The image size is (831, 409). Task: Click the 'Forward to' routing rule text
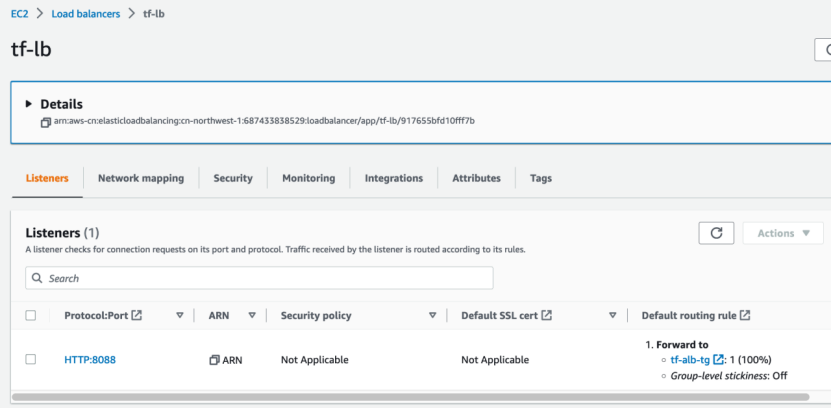tap(683, 344)
